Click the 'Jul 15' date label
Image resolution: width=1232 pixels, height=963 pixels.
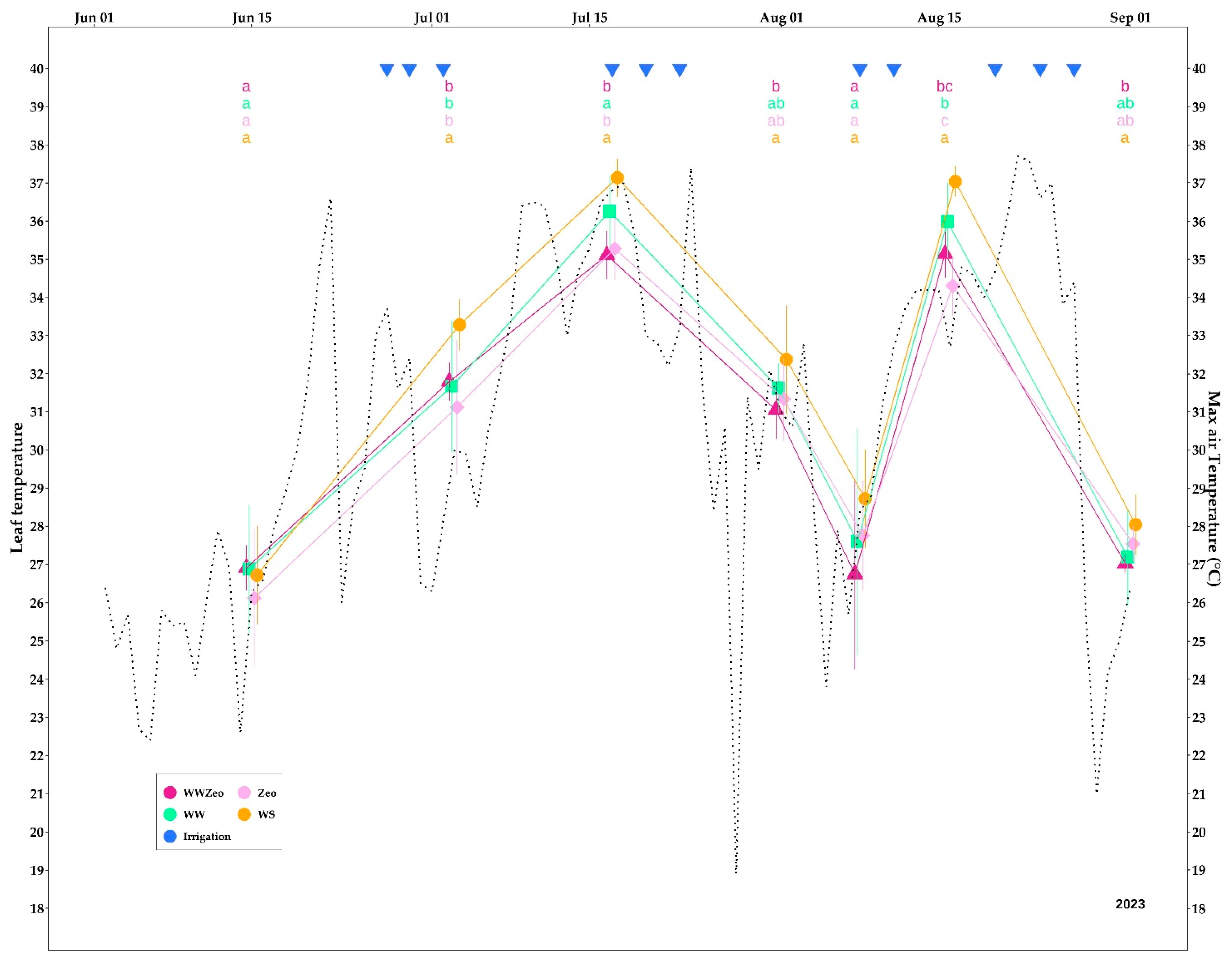pos(590,17)
